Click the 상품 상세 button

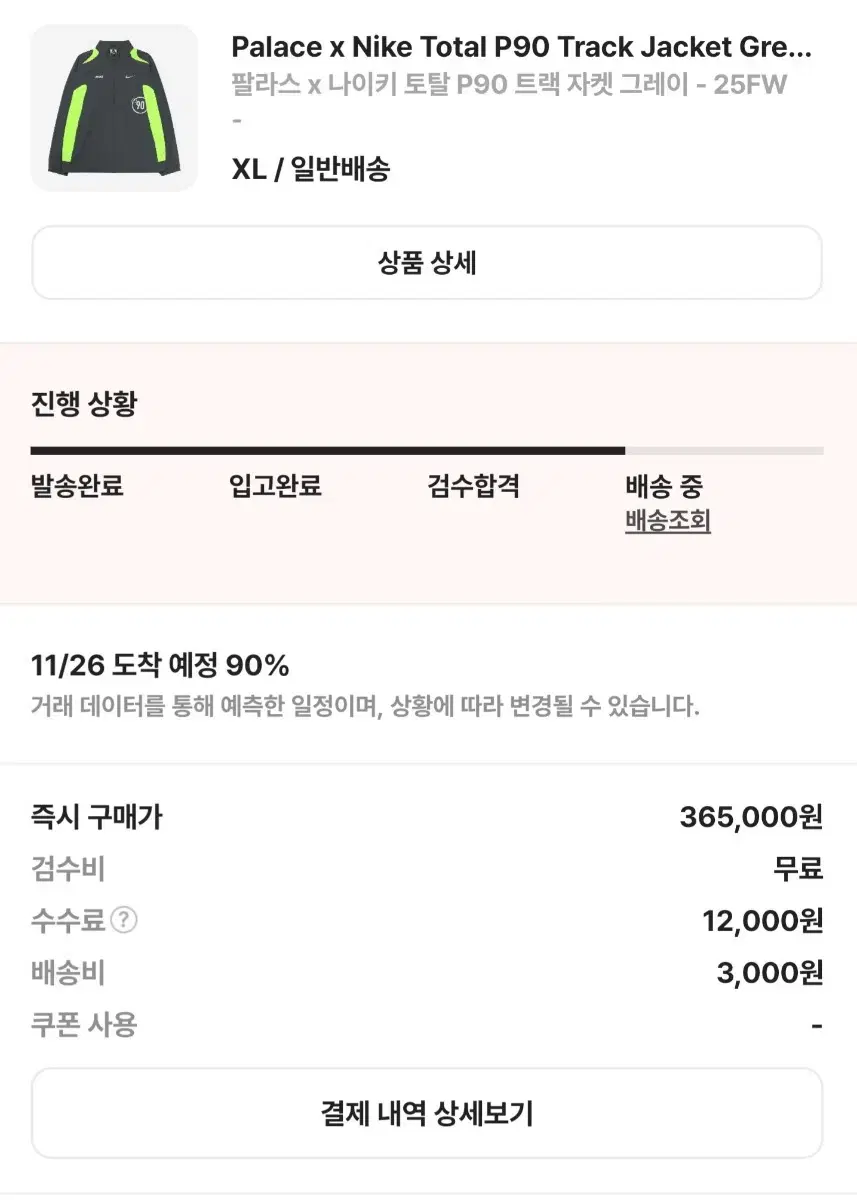(427, 263)
